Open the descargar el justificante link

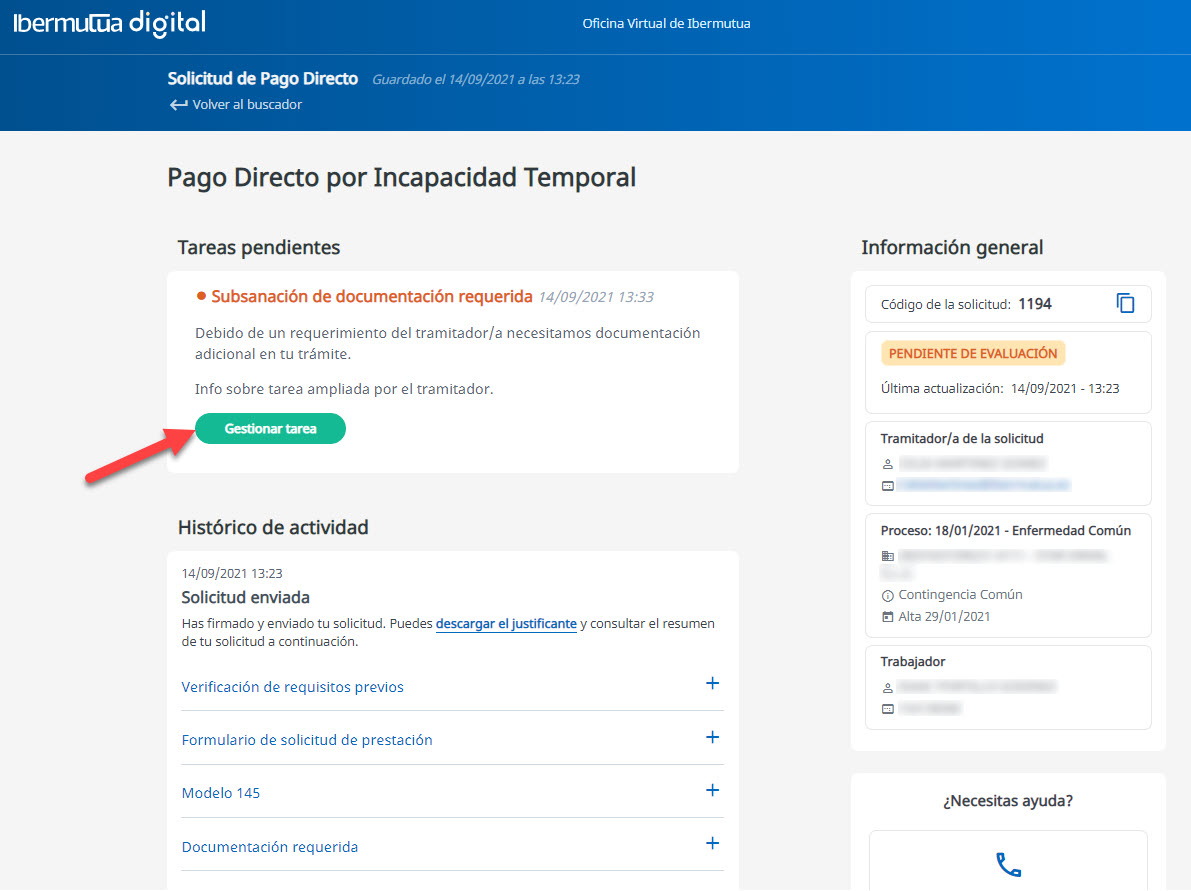click(x=506, y=624)
